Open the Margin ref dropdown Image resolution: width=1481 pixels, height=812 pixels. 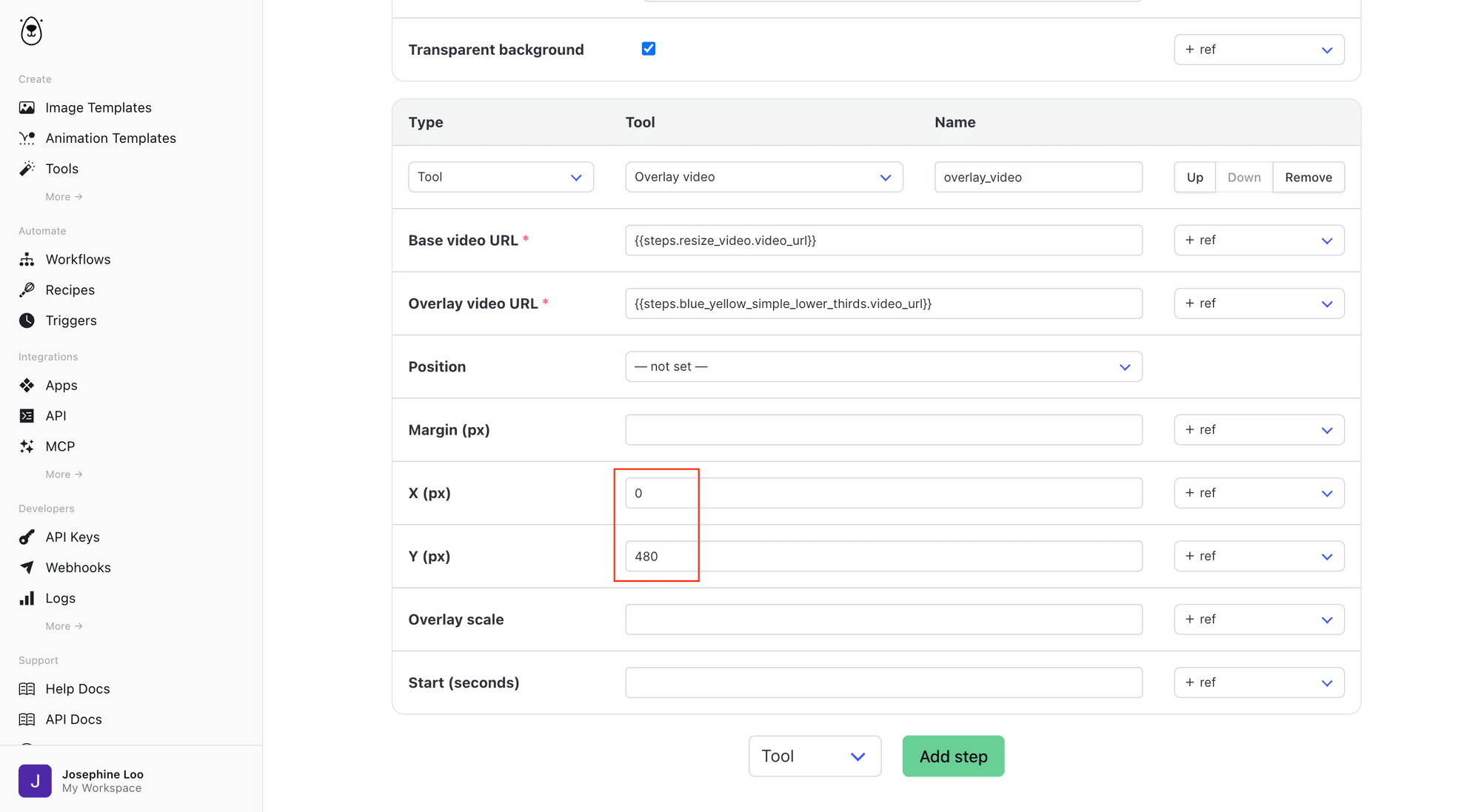click(x=1259, y=430)
